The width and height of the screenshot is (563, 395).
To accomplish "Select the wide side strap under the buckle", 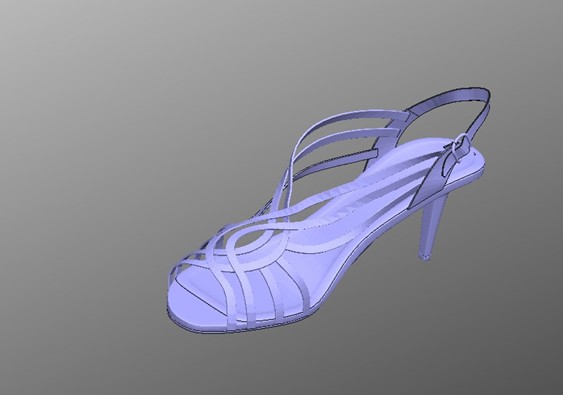I will coord(428,183).
